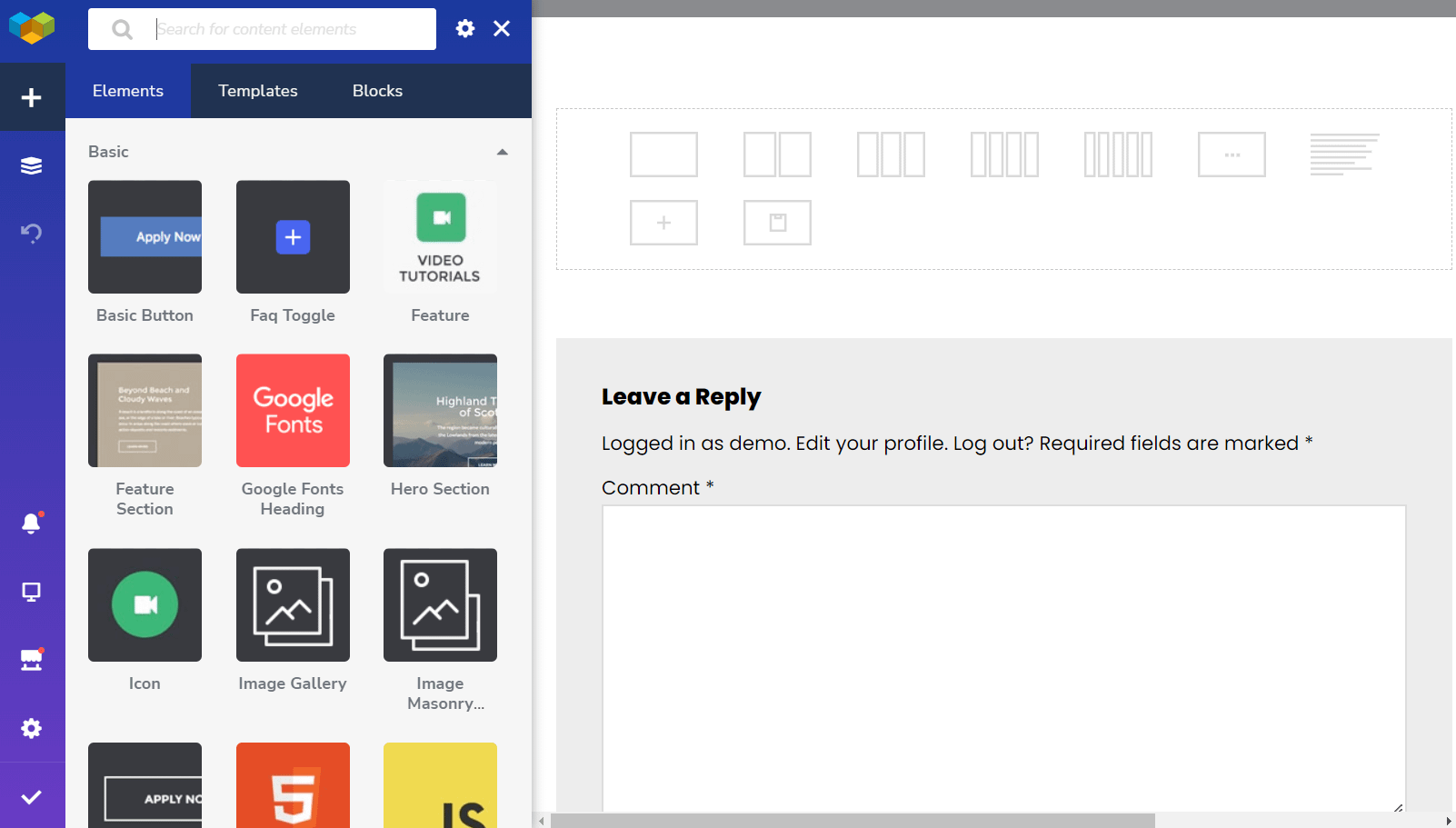Click the Log out? link
Image resolution: width=1456 pixels, height=828 pixels.
[993, 444]
